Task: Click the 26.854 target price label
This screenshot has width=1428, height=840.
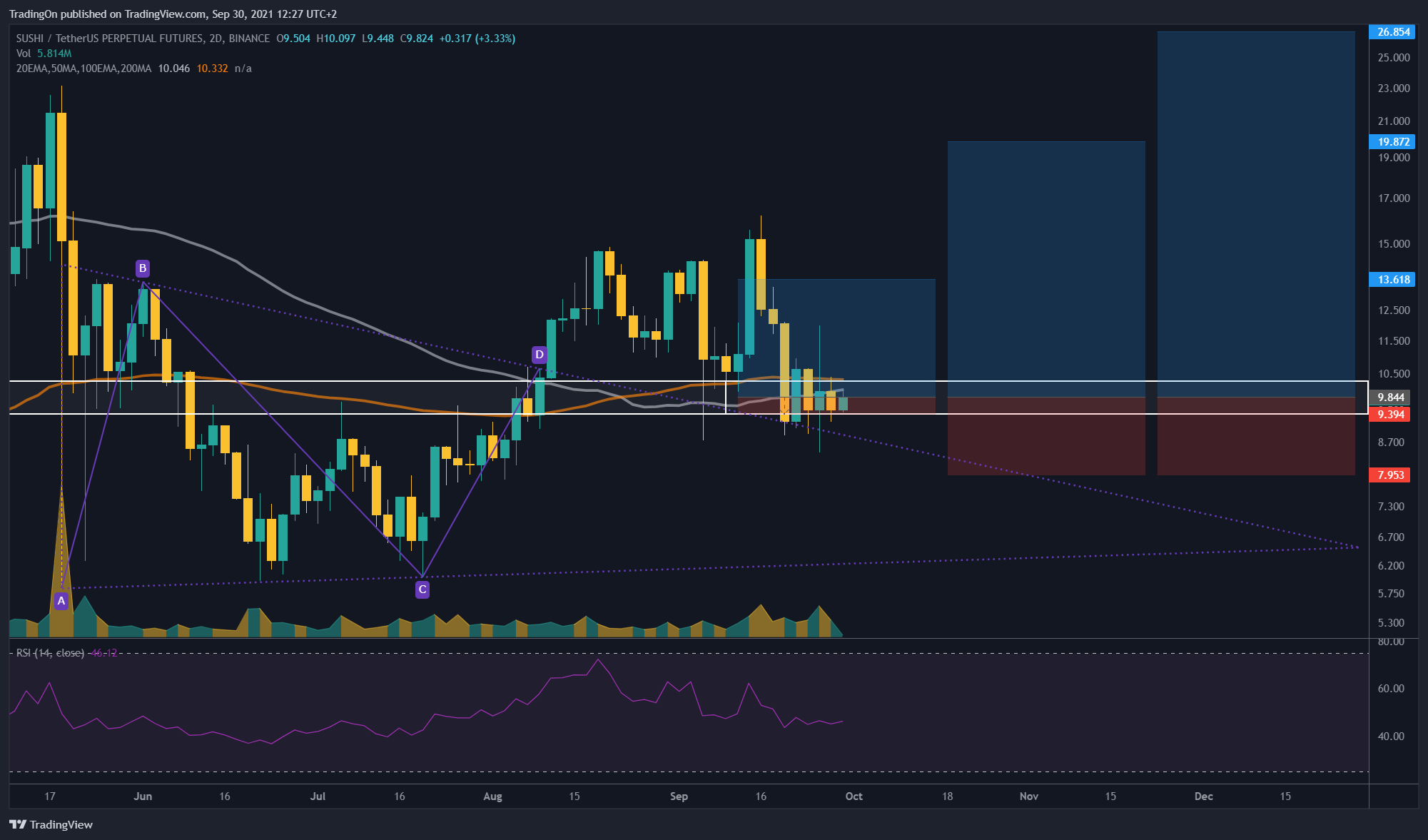Action: point(1392,32)
